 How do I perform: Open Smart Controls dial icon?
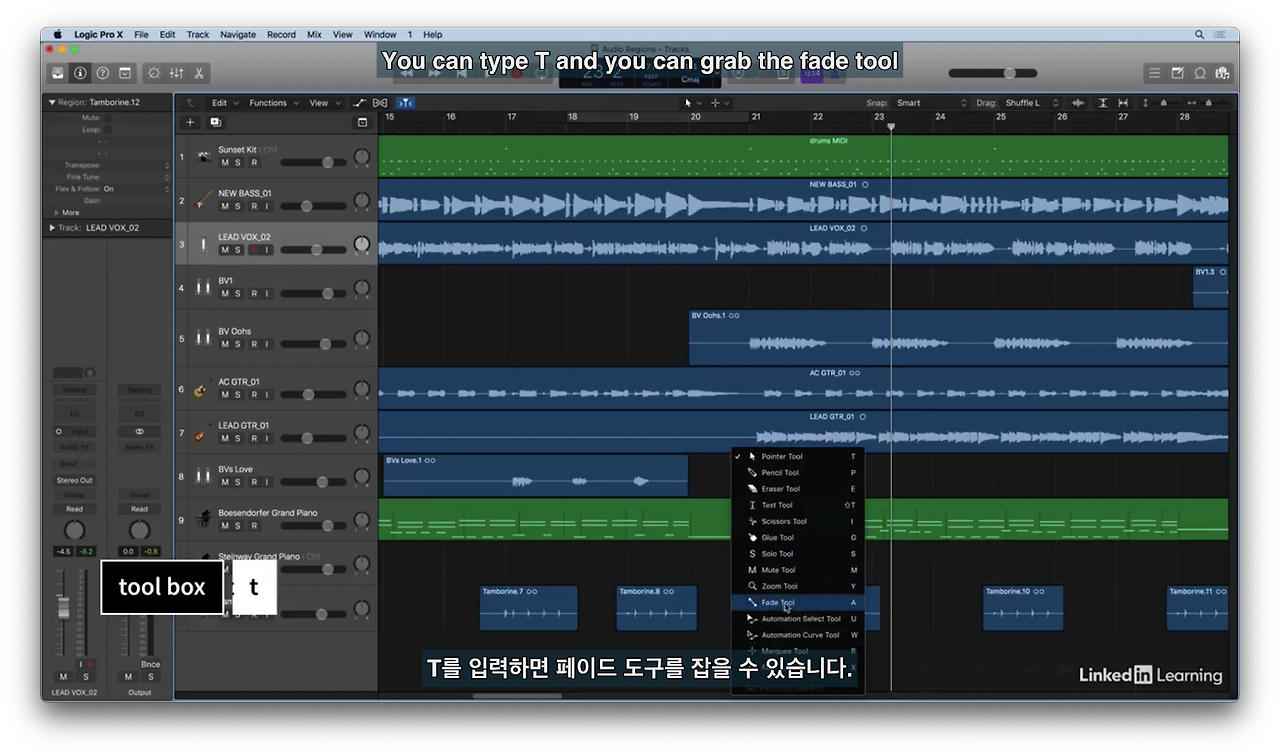coord(153,73)
